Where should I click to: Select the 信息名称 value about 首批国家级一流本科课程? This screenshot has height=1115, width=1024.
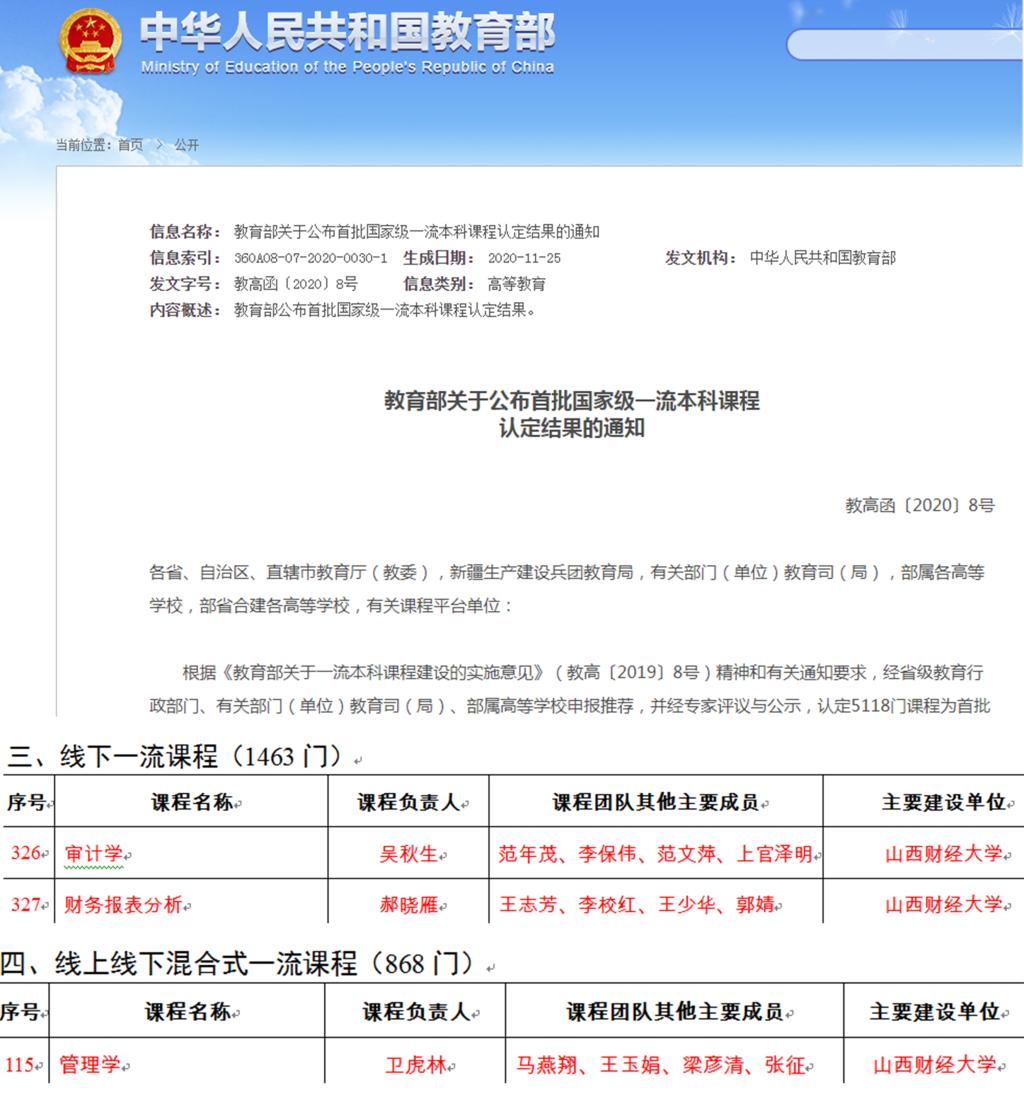click(x=417, y=232)
